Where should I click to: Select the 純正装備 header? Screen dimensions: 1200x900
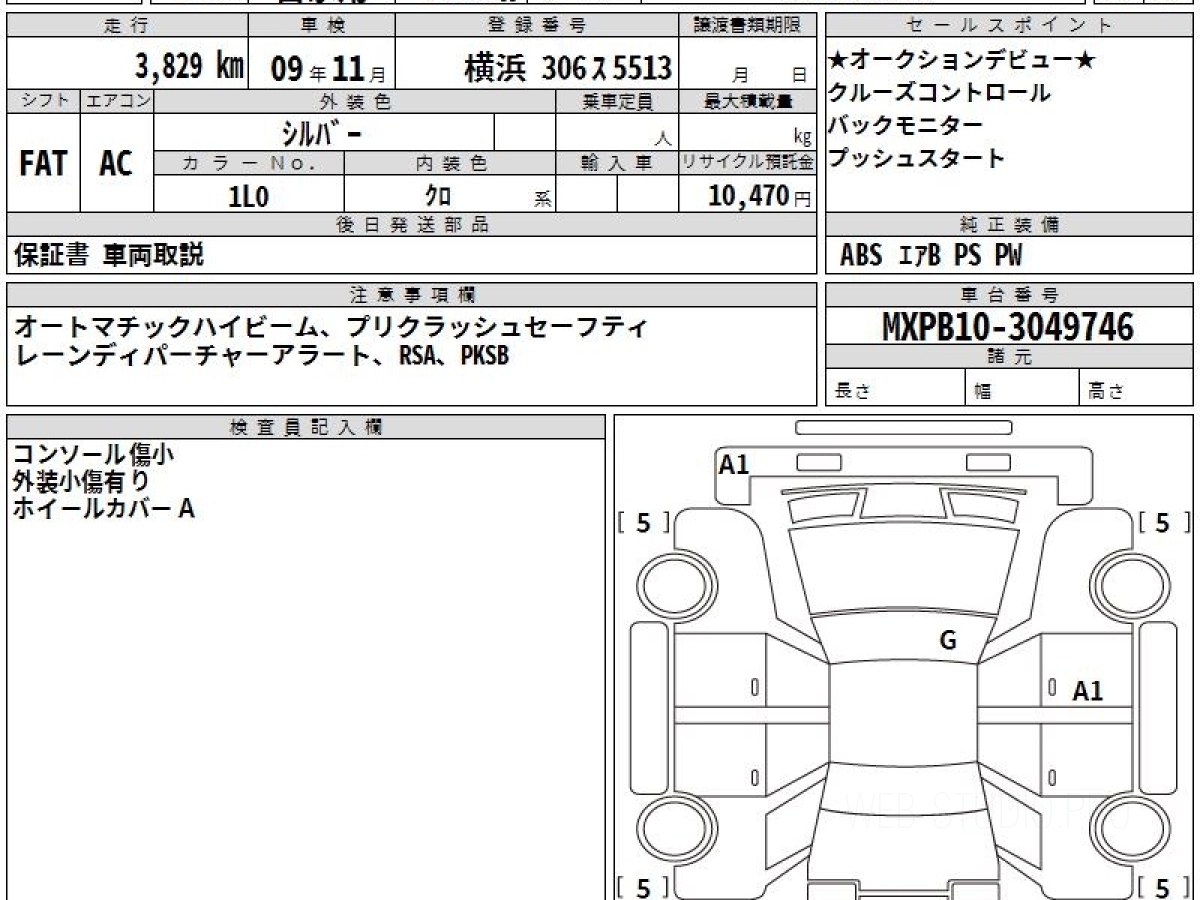(1009, 225)
